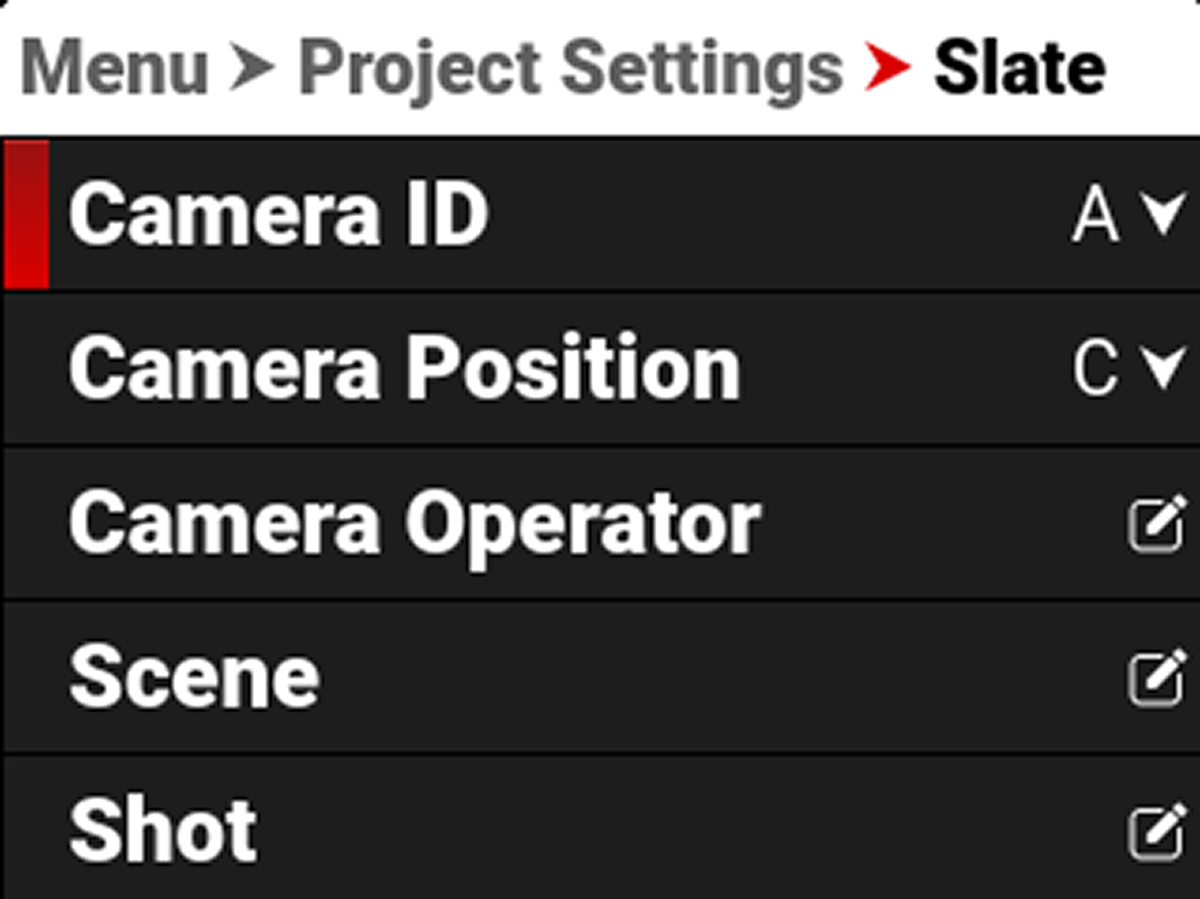This screenshot has width=1200, height=899.
Task: Click the Camera Position value C
Action: tap(1094, 370)
